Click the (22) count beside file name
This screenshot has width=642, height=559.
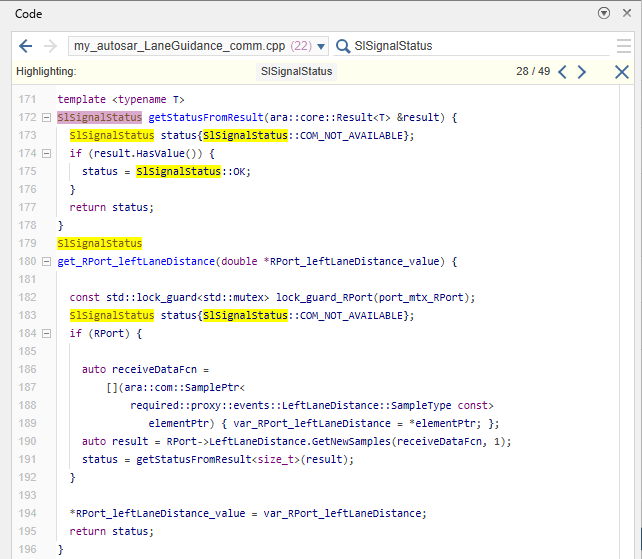[301, 46]
